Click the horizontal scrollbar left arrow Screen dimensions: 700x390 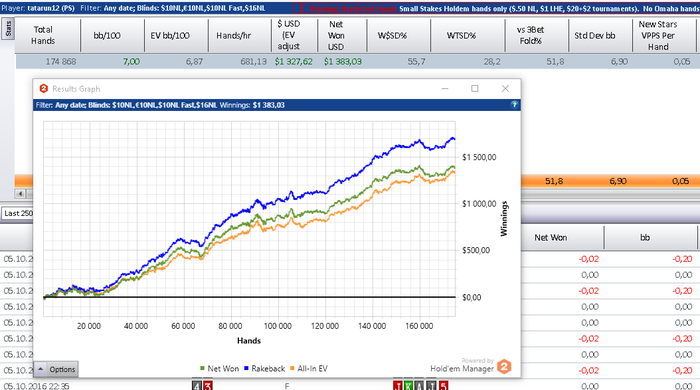pyautogui.click(x=20, y=194)
